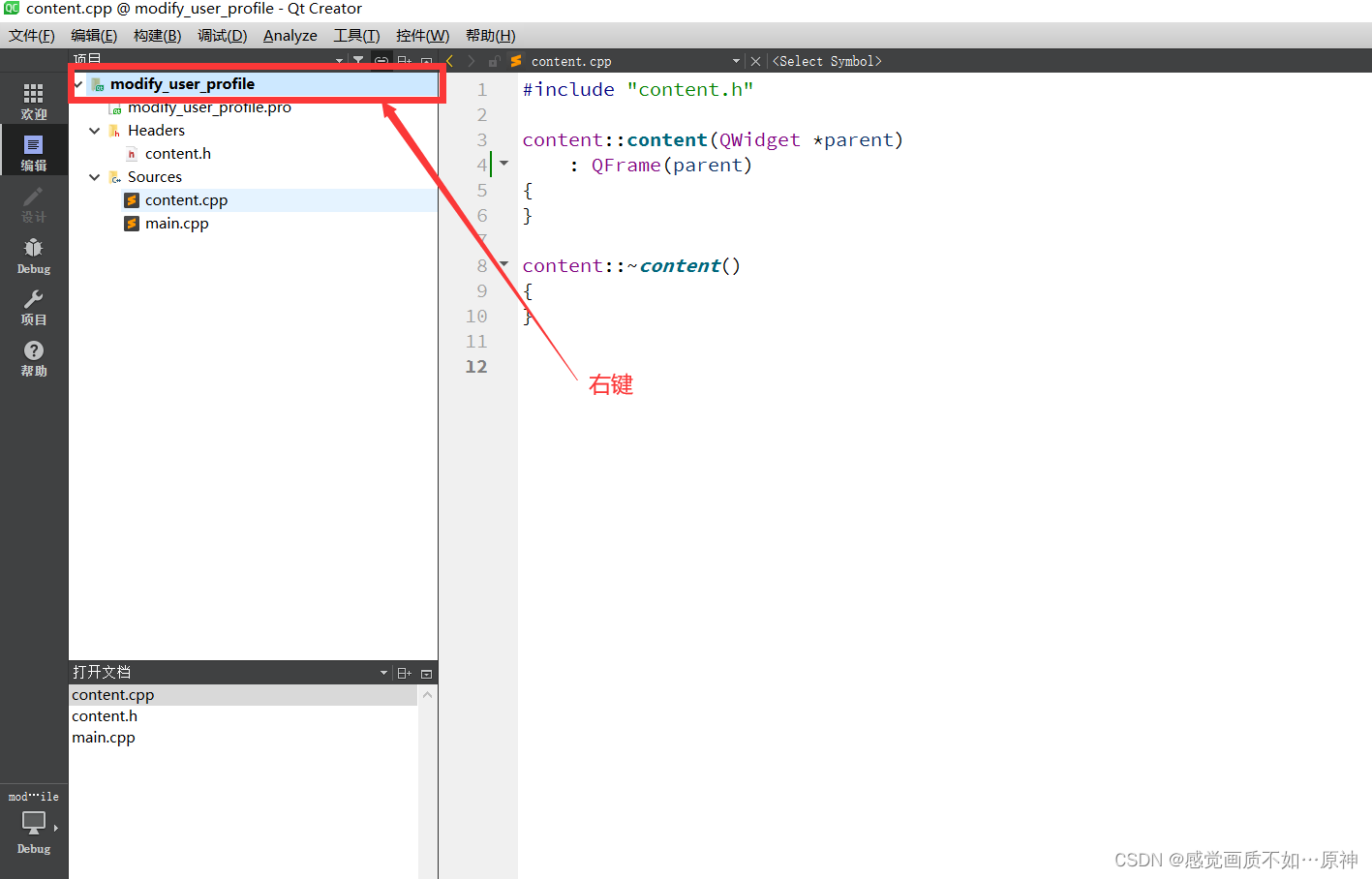Go forward in editor navigation history
The image size is (1372, 879).
click(x=472, y=61)
